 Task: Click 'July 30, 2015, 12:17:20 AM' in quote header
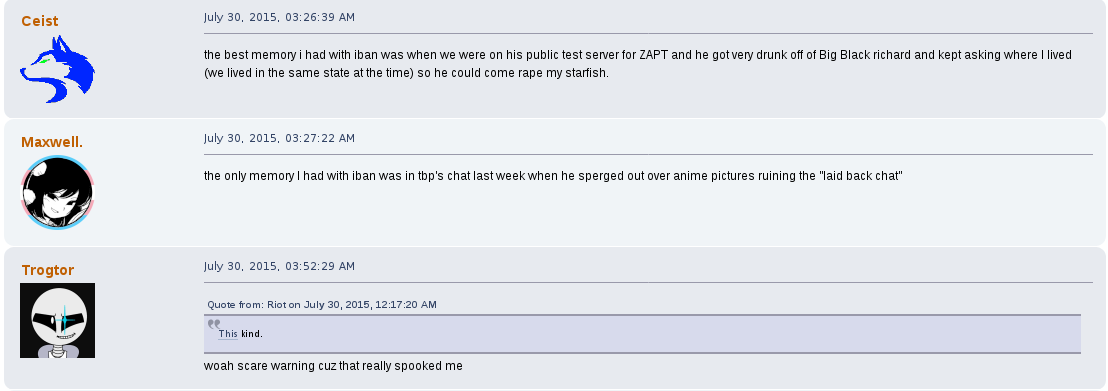pyautogui.click(x=370, y=305)
